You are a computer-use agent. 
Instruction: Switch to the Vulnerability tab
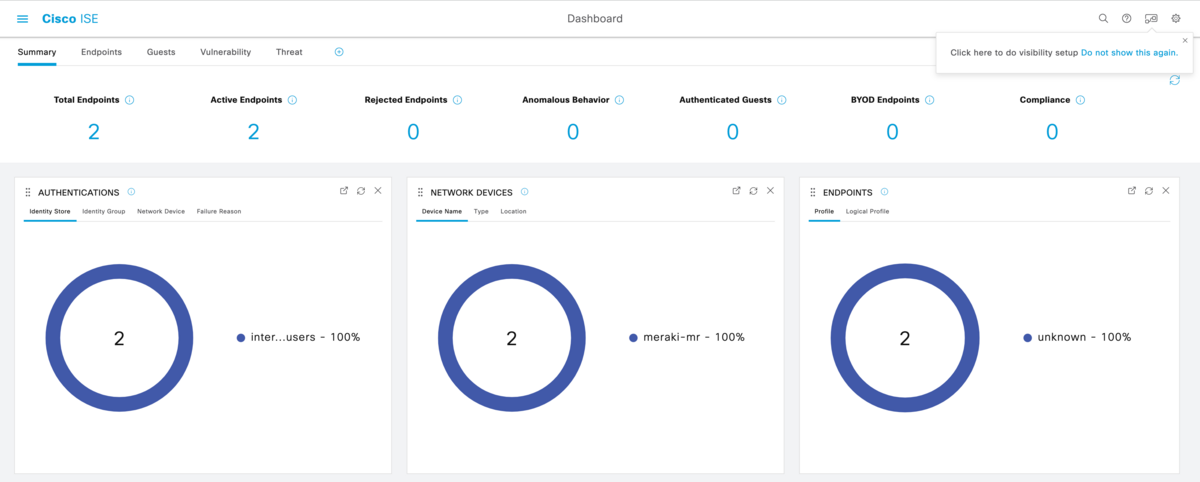225,52
